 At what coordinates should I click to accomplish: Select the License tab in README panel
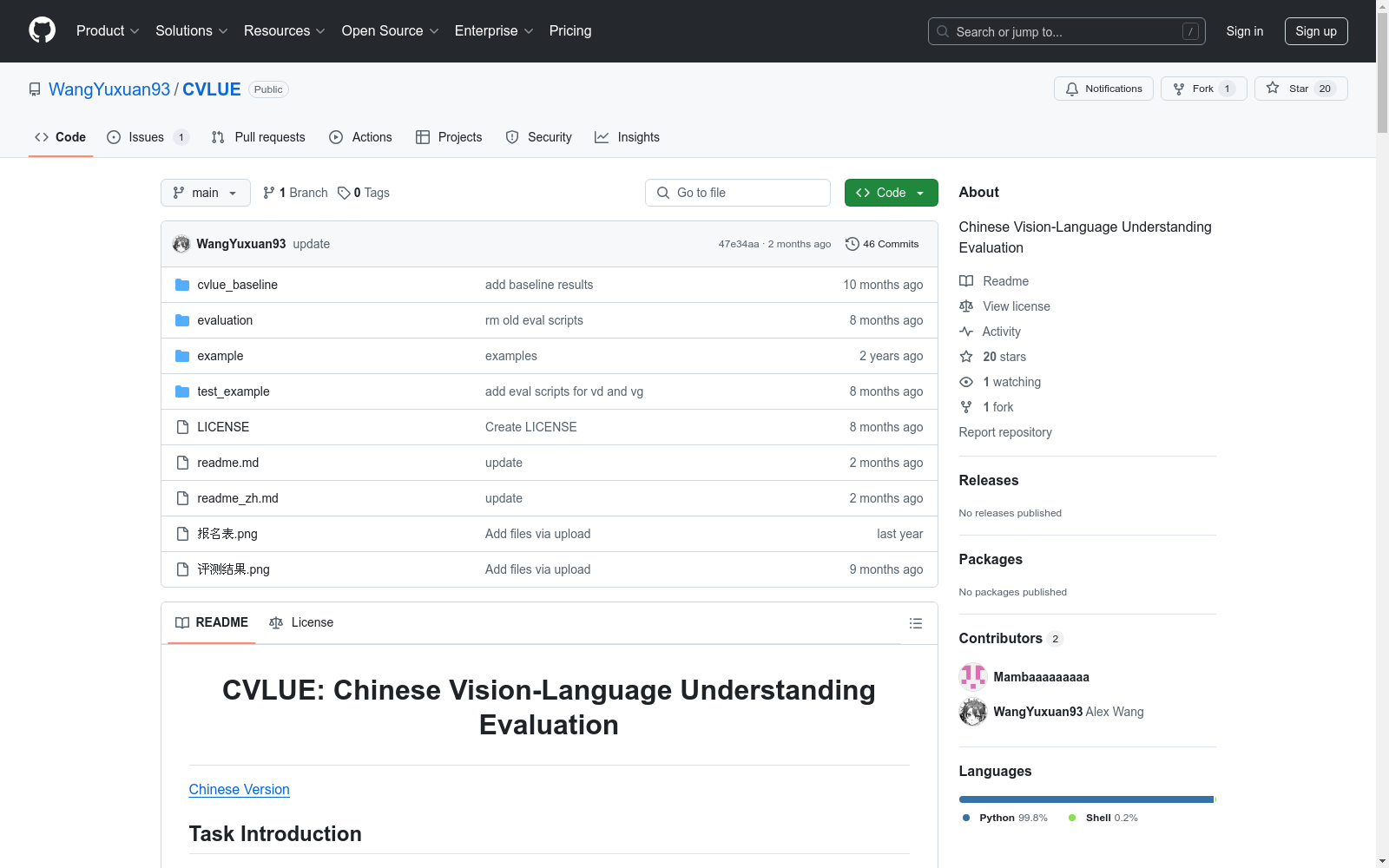pyautogui.click(x=301, y=622)
